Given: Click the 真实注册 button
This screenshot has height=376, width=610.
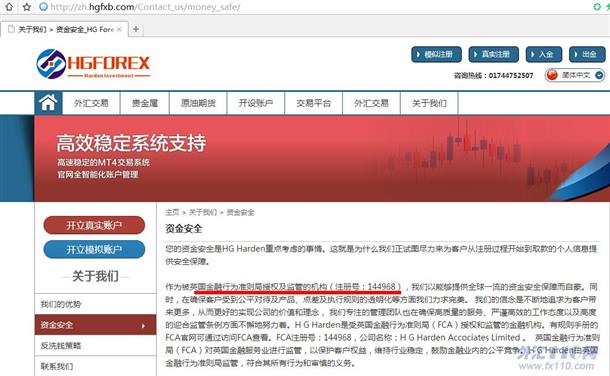Looking at the screenshot, I should 493,54.
